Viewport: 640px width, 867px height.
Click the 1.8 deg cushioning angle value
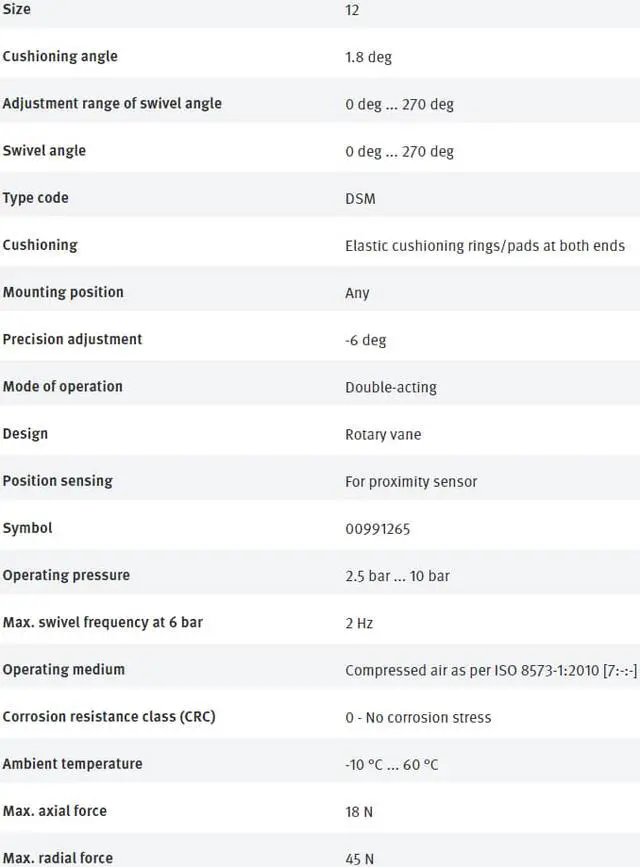coord(368,57)
